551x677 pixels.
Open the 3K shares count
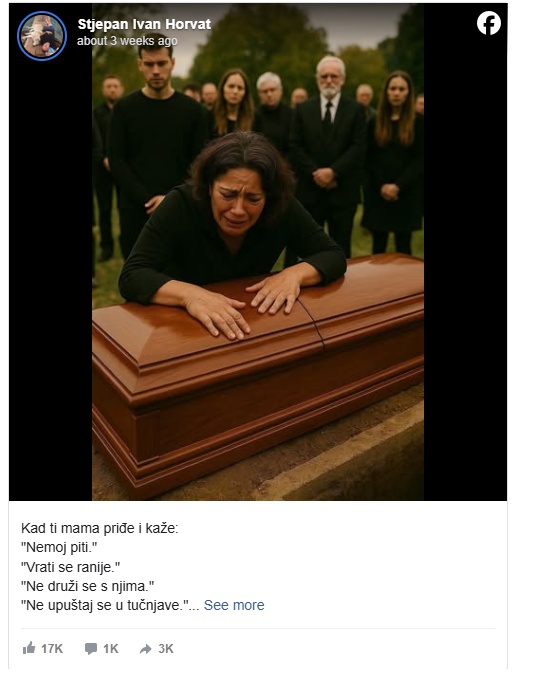[x=166, y=649]
